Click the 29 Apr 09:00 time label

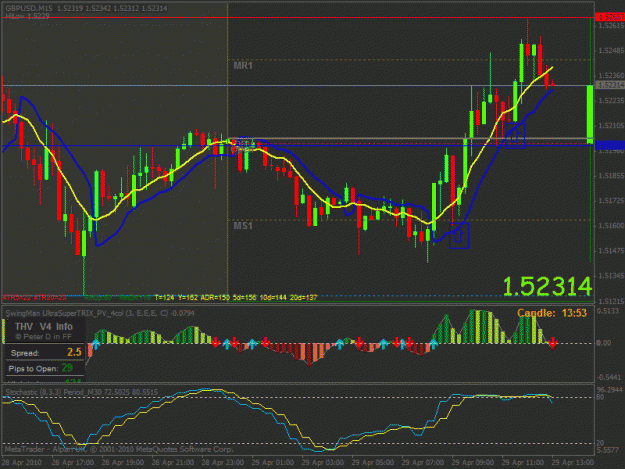473,463
